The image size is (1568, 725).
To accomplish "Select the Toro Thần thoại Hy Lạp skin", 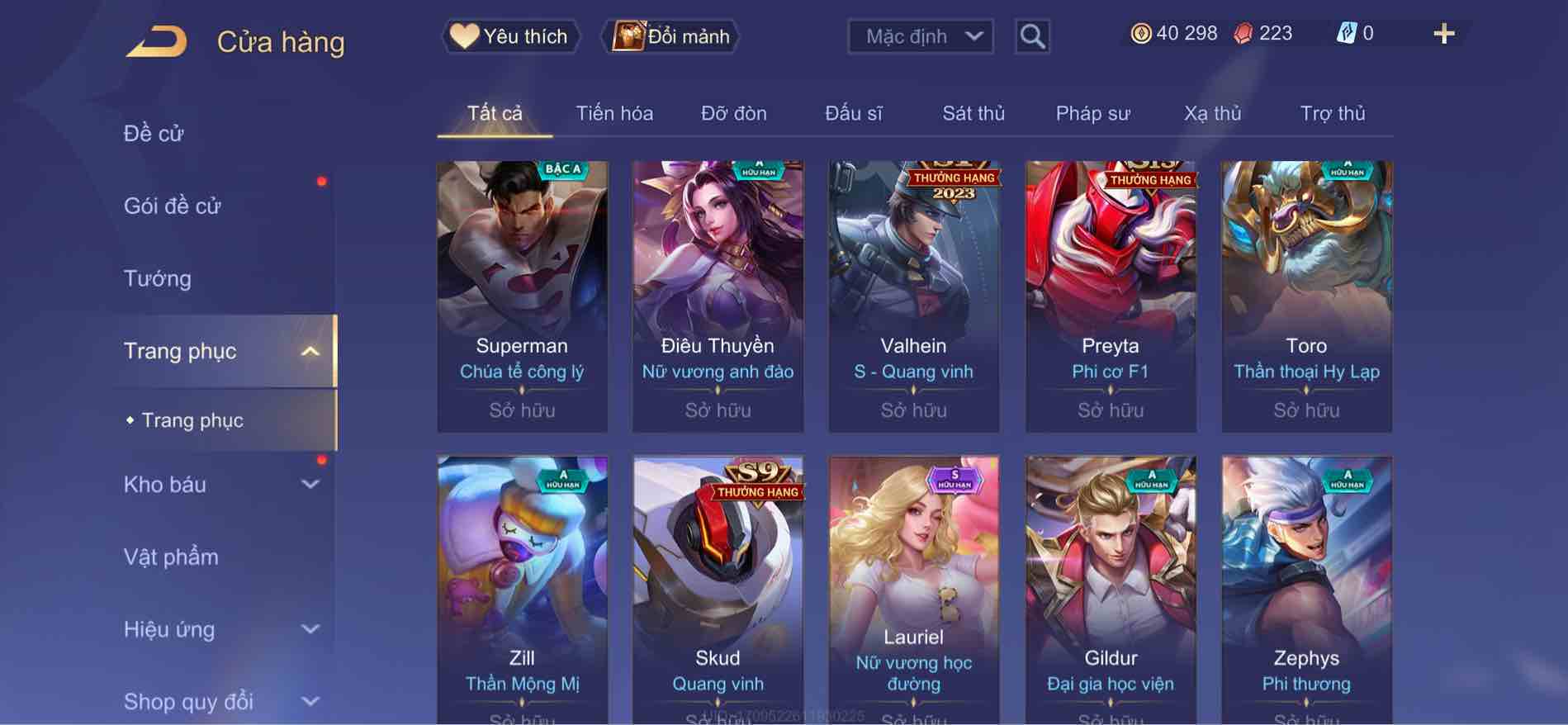I will (x=1306, y=297).
